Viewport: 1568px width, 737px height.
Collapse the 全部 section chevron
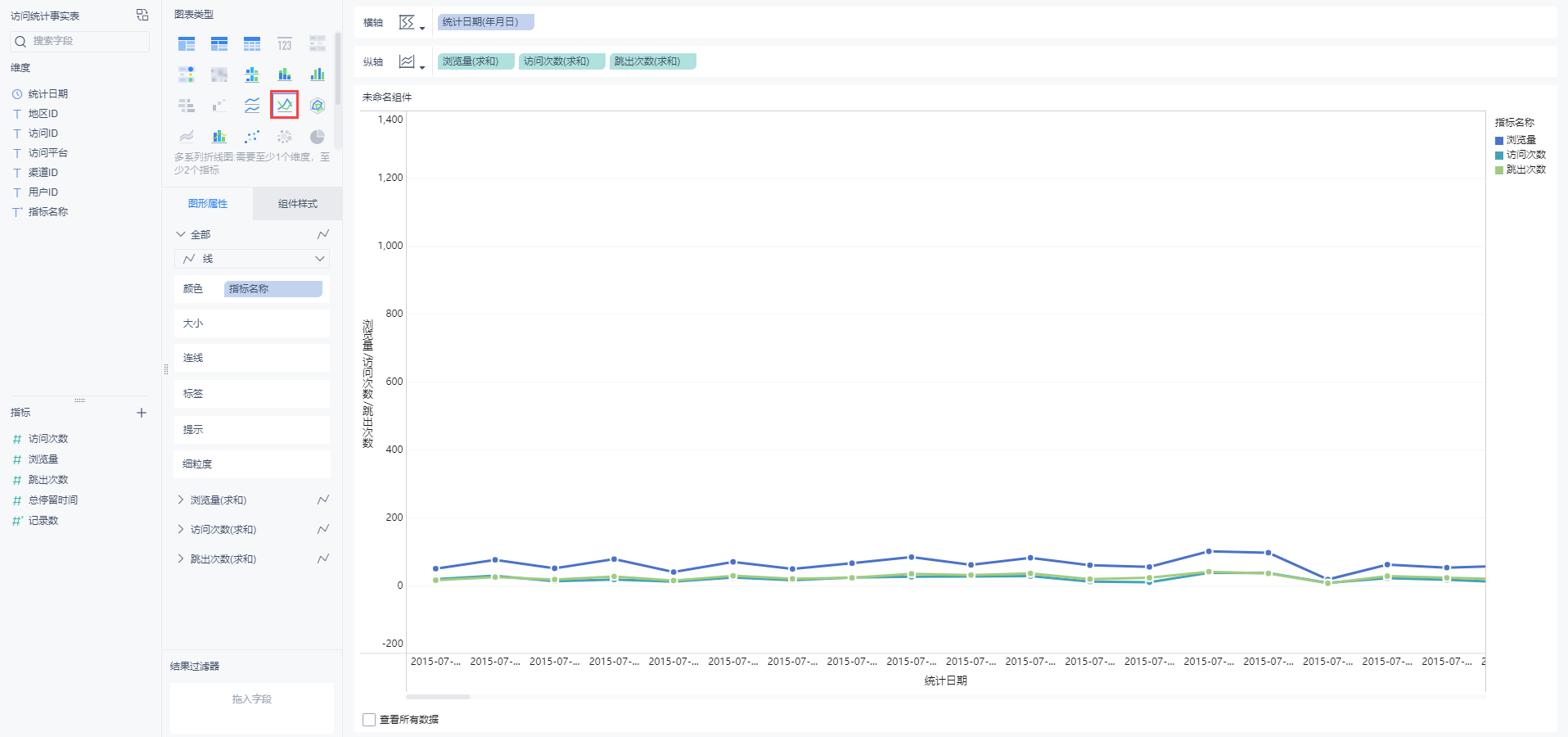[181, 234]
